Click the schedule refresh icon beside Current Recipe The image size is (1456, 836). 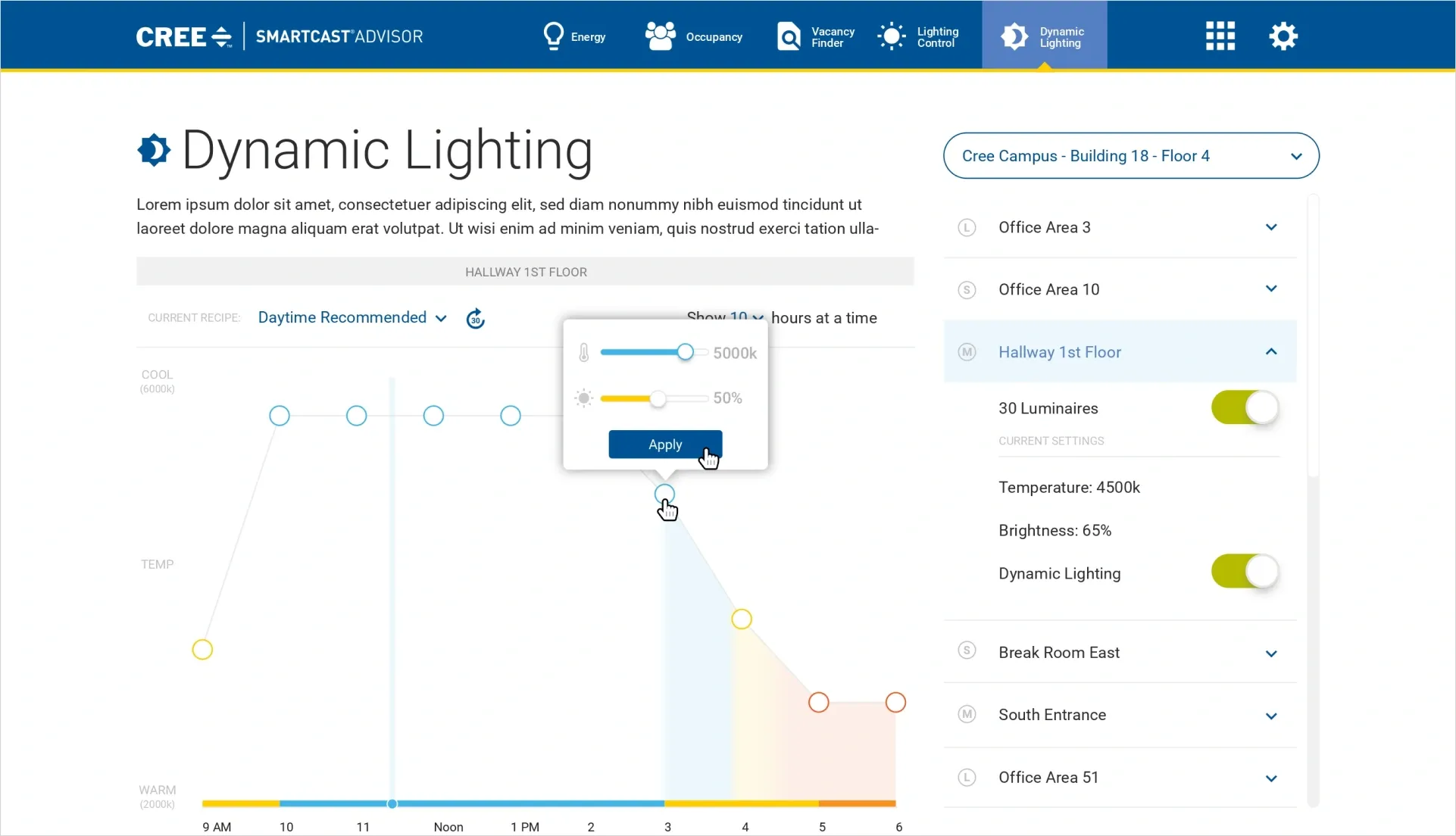point(475,318)
